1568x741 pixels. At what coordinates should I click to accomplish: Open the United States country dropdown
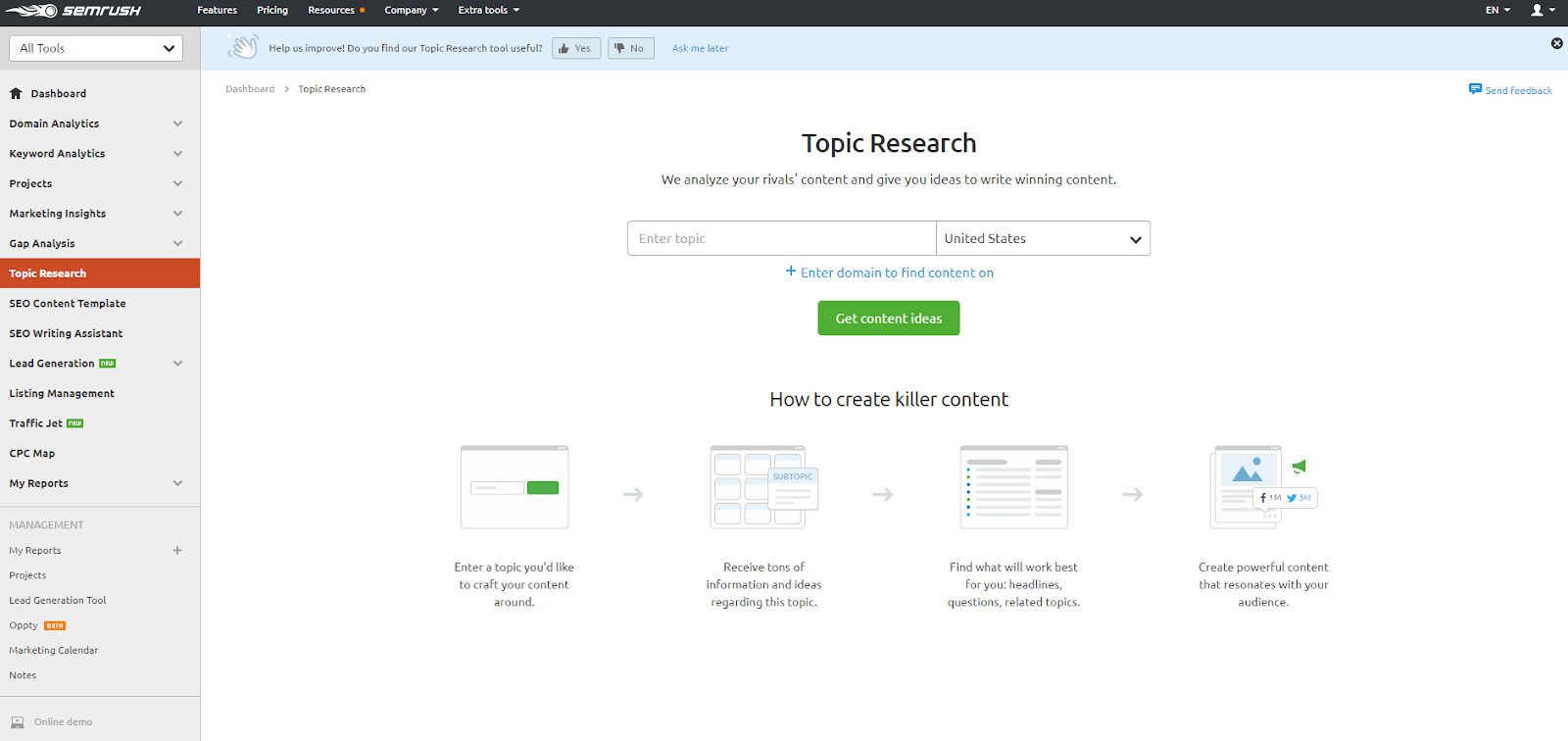click(x=1043, y=238)
